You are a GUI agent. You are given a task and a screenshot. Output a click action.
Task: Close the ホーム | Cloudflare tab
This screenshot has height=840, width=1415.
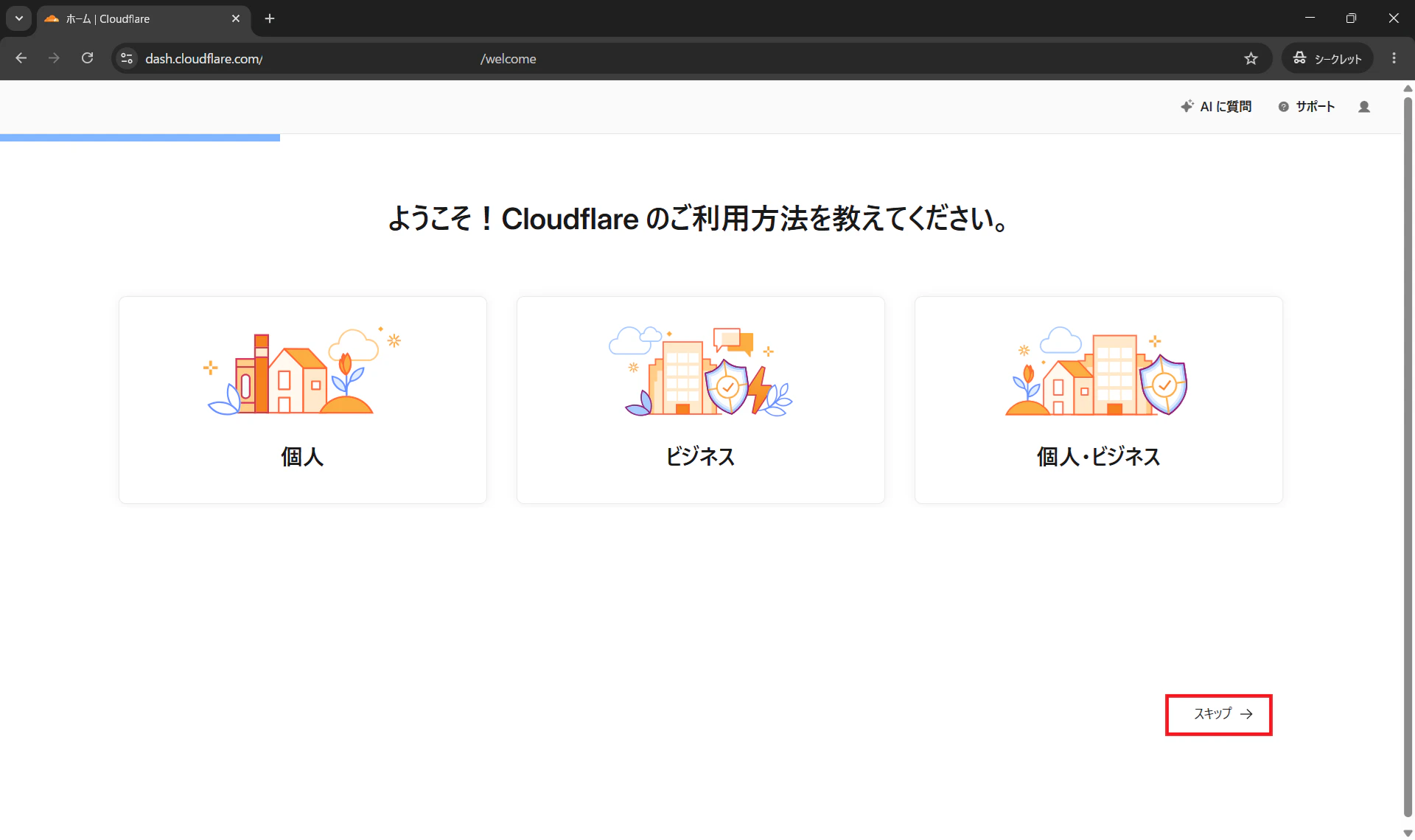point(236,18)
